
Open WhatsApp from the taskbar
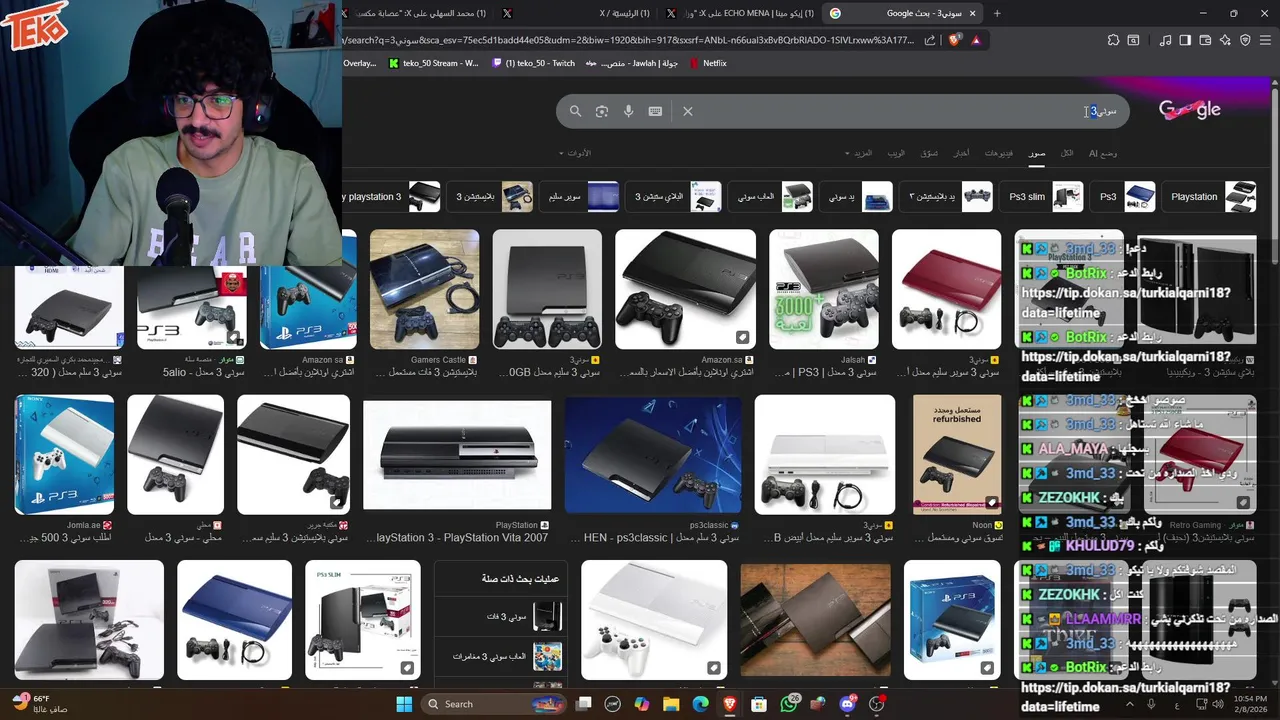(x=789, y=704)
